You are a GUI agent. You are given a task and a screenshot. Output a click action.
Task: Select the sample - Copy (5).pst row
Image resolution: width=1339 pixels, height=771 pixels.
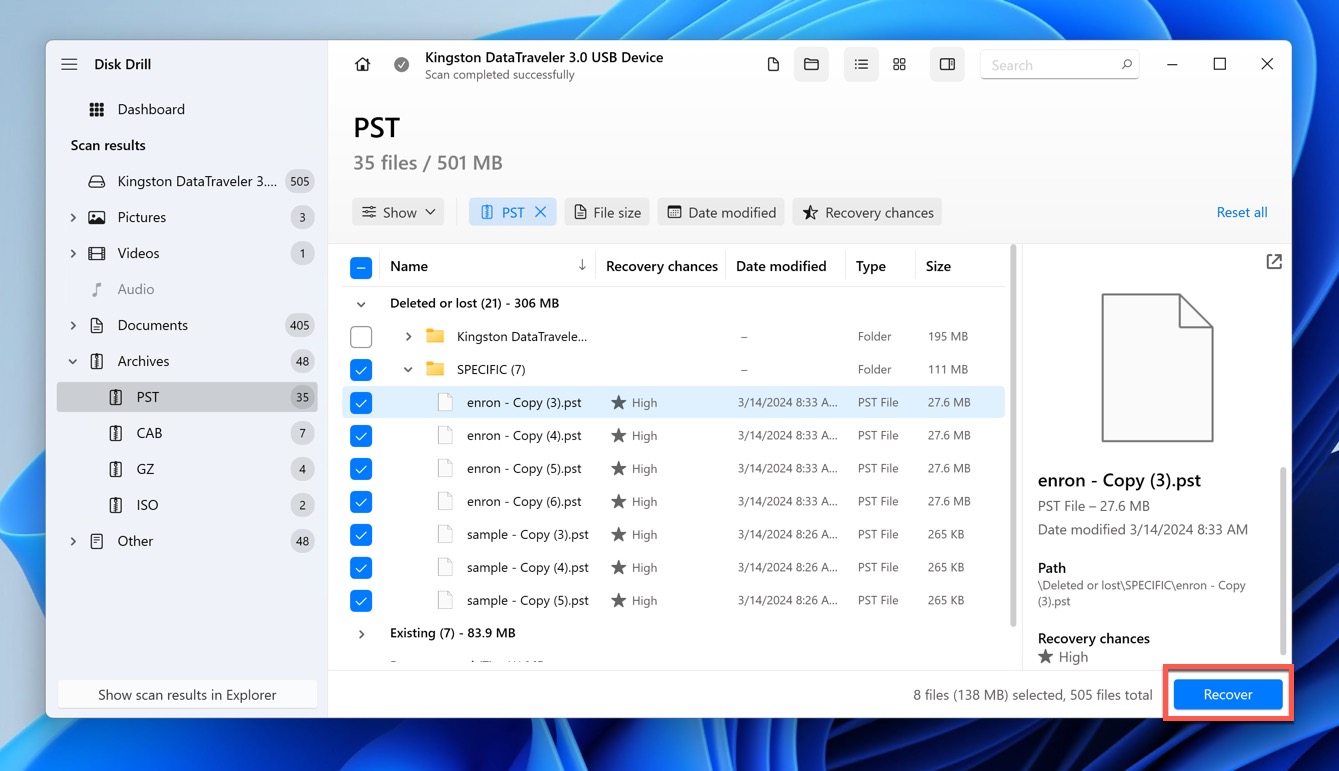[x=673, y=600]
